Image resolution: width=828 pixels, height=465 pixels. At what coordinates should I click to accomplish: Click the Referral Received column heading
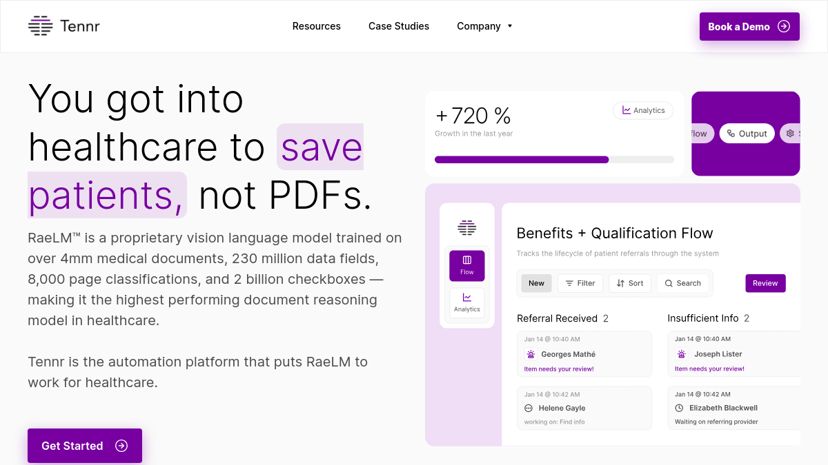pyautogui.click(x=557, y=318)
